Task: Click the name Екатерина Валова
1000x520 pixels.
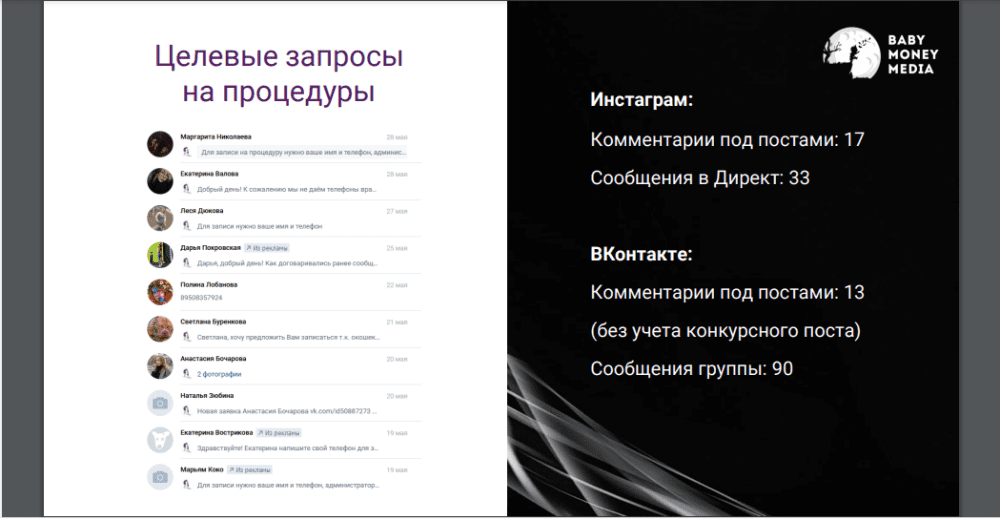Action: pos(209,174)
